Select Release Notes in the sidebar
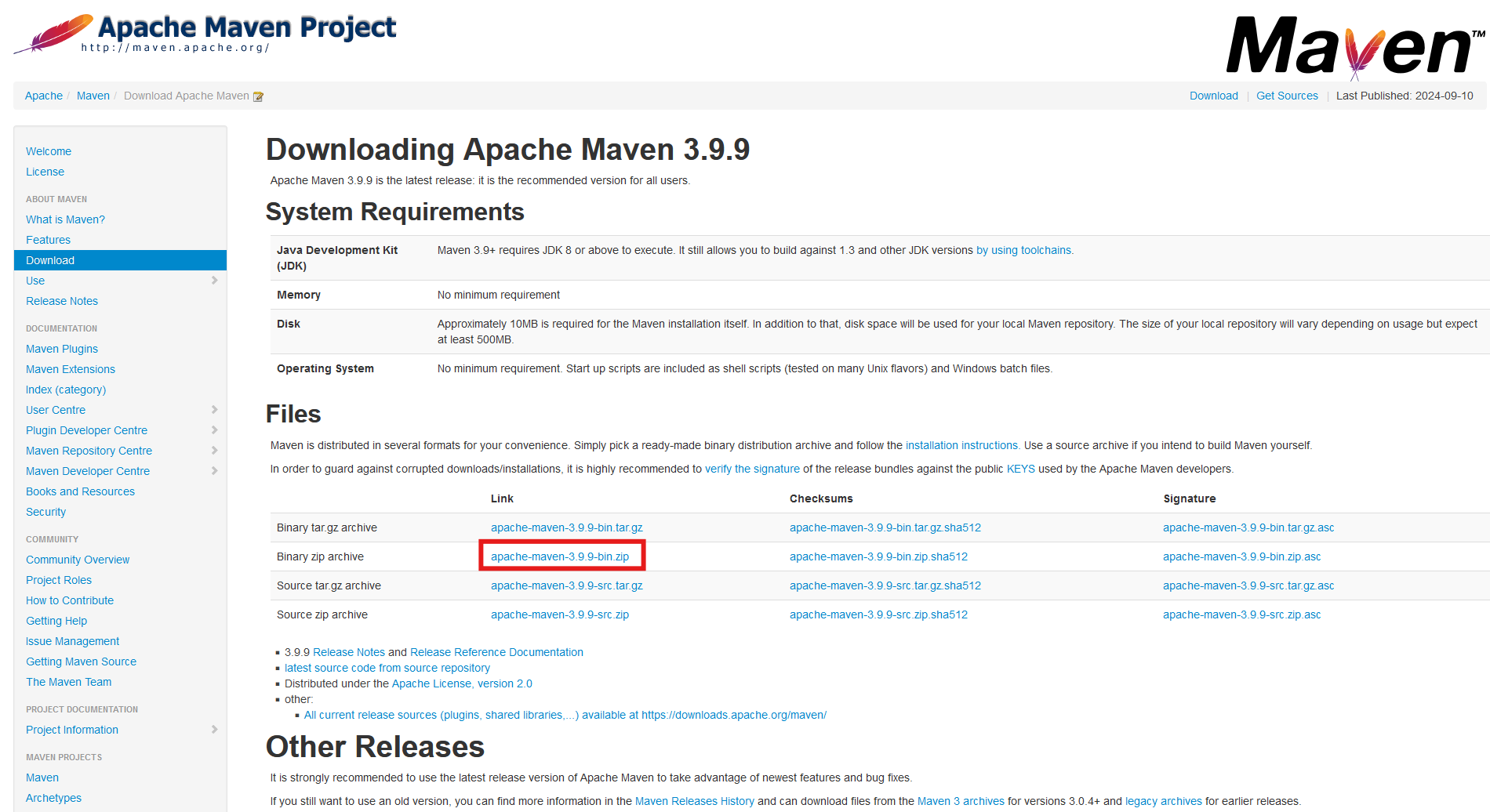The width and height of the screenshot is (1490, 812). (62, 301)
